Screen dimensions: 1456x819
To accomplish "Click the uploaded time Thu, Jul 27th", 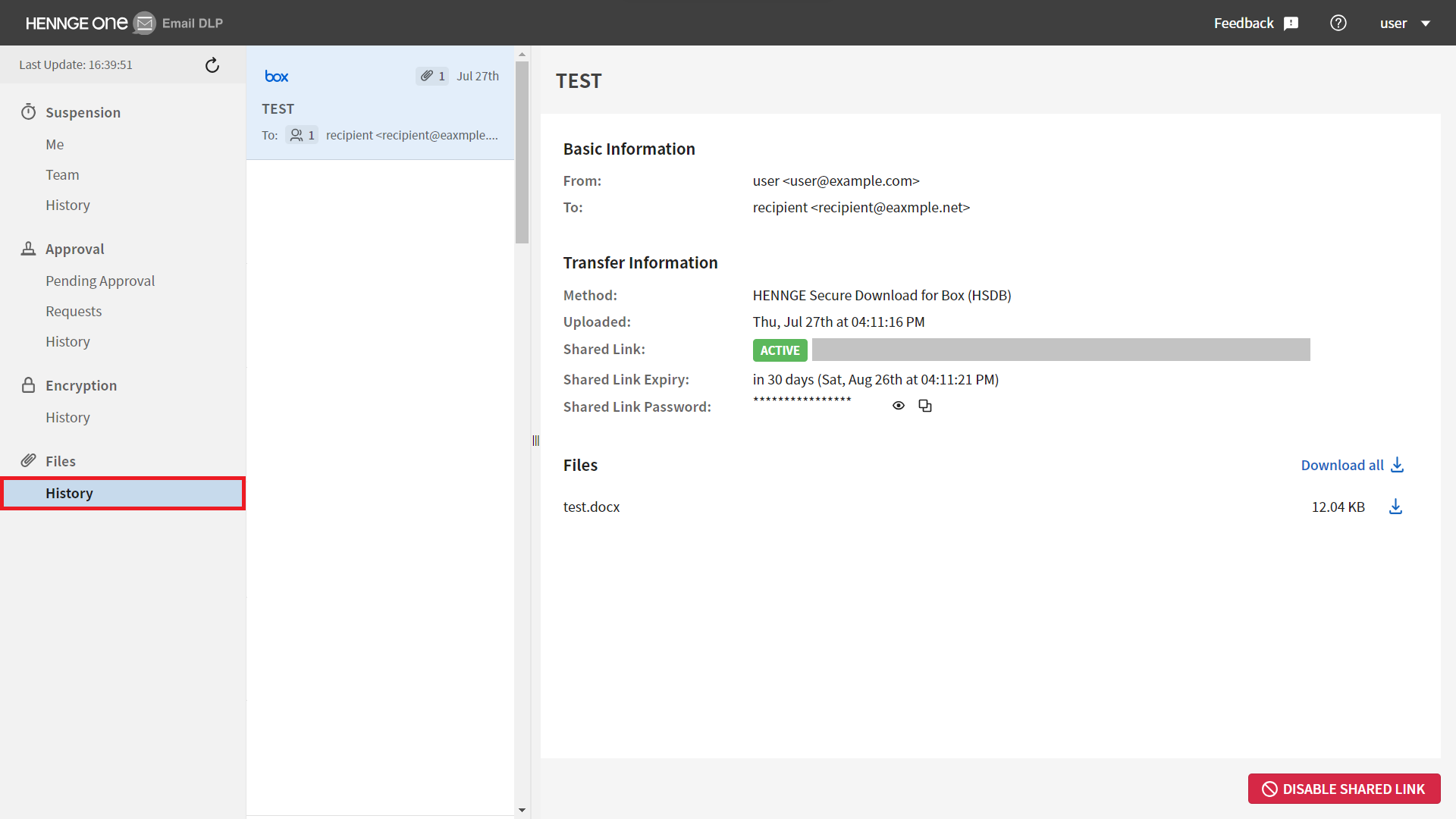I will (x=839, y=322).
